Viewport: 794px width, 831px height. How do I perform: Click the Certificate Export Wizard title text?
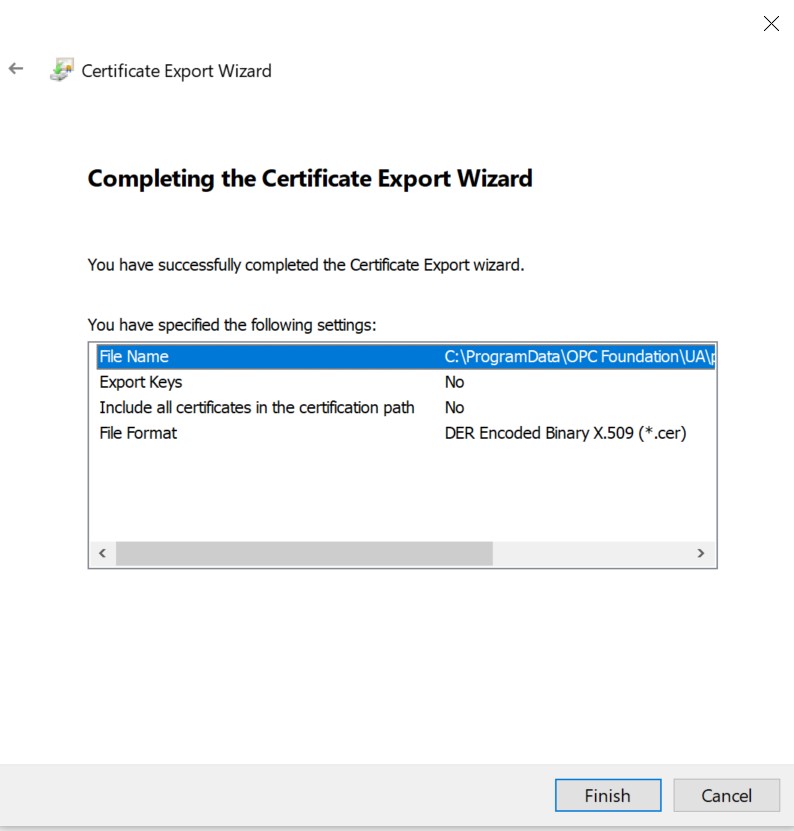click(x=176, y=71)
